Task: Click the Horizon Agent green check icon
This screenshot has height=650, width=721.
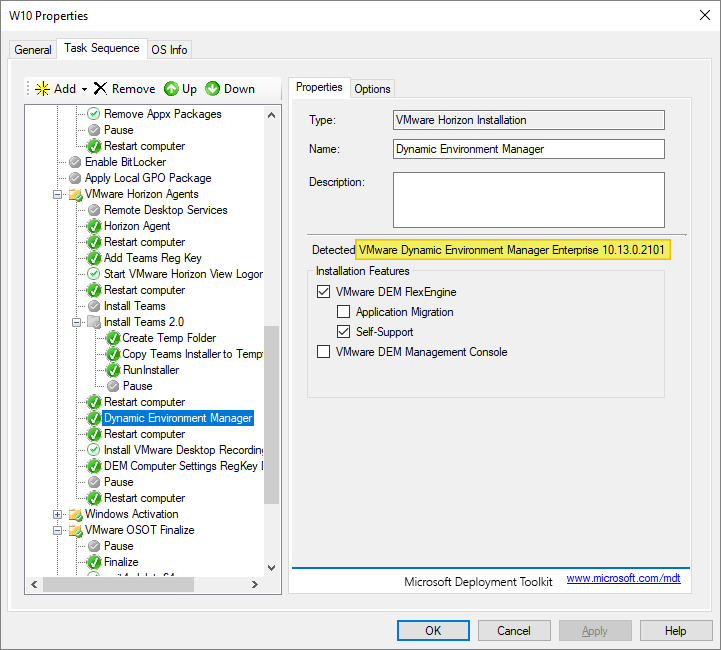Action: coord(94,226)
